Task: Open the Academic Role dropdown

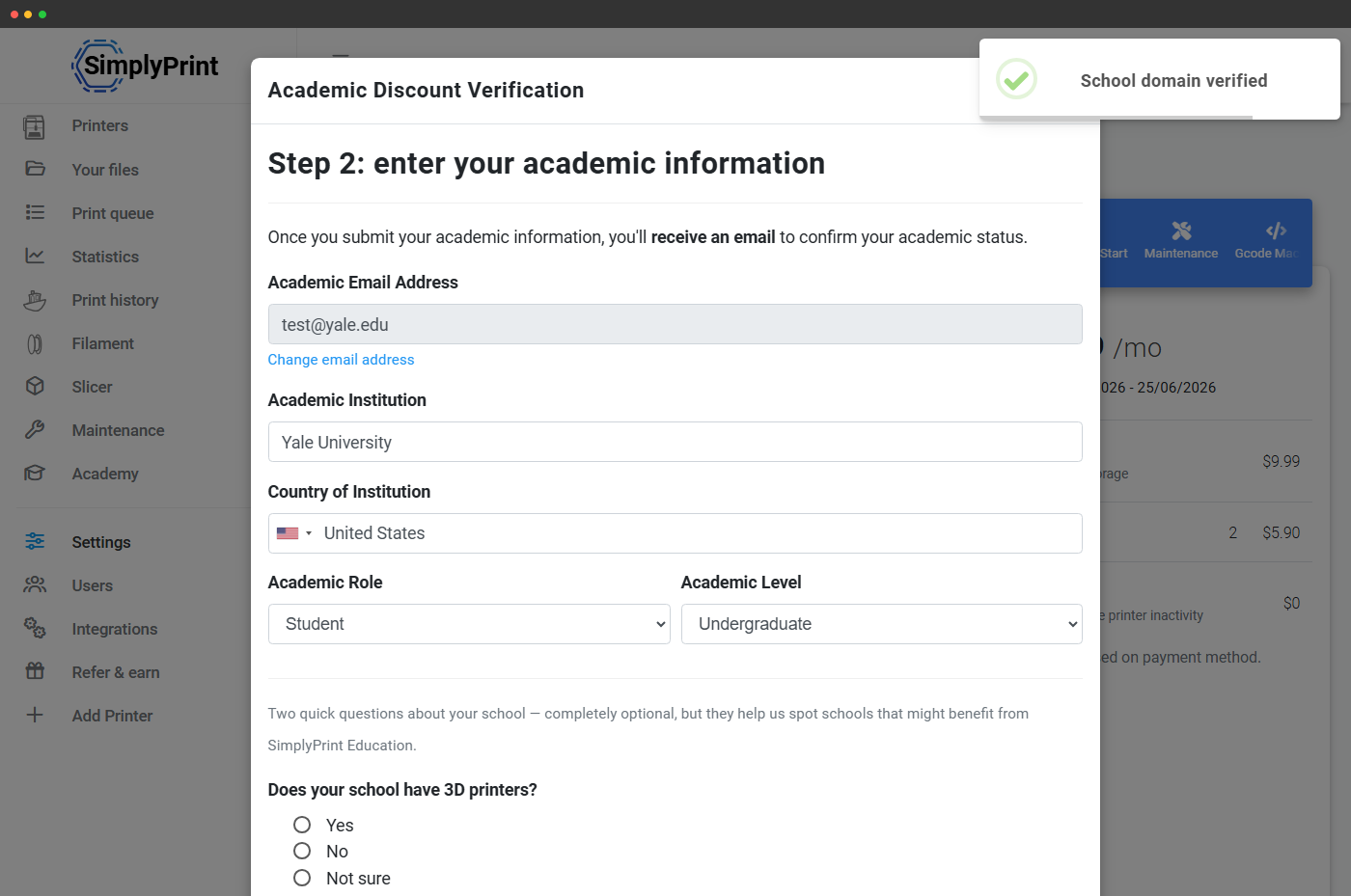Action: coord(469,624)
